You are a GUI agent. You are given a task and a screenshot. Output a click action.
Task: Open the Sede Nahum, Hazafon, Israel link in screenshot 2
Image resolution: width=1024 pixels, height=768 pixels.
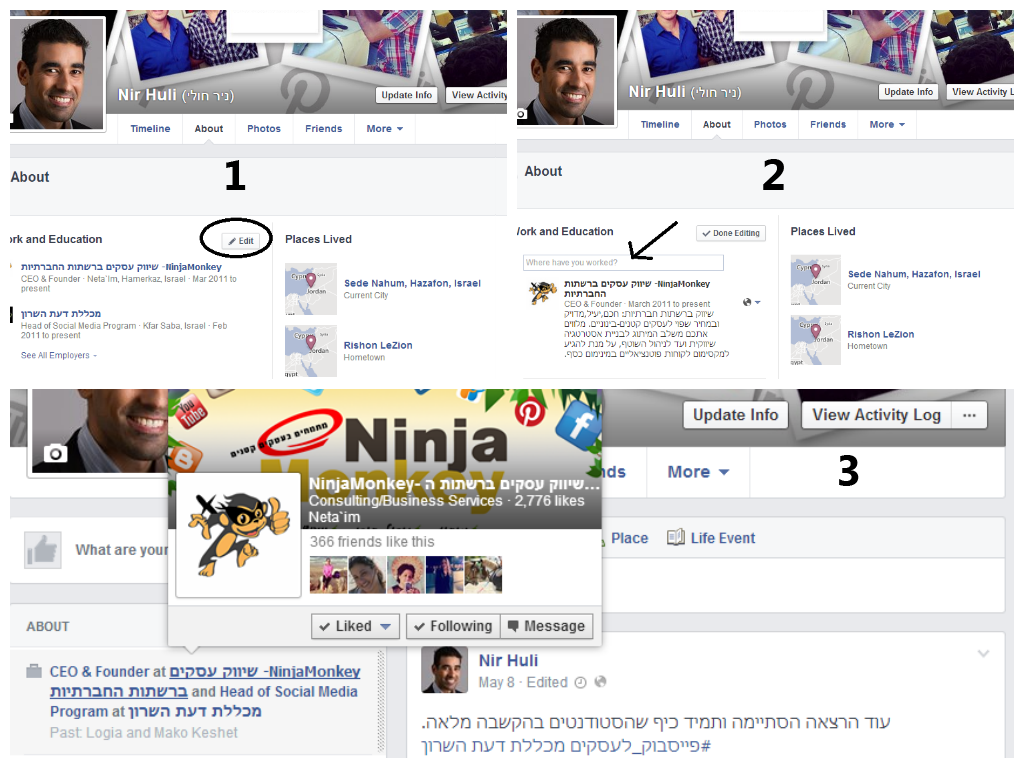coord(914,274)
